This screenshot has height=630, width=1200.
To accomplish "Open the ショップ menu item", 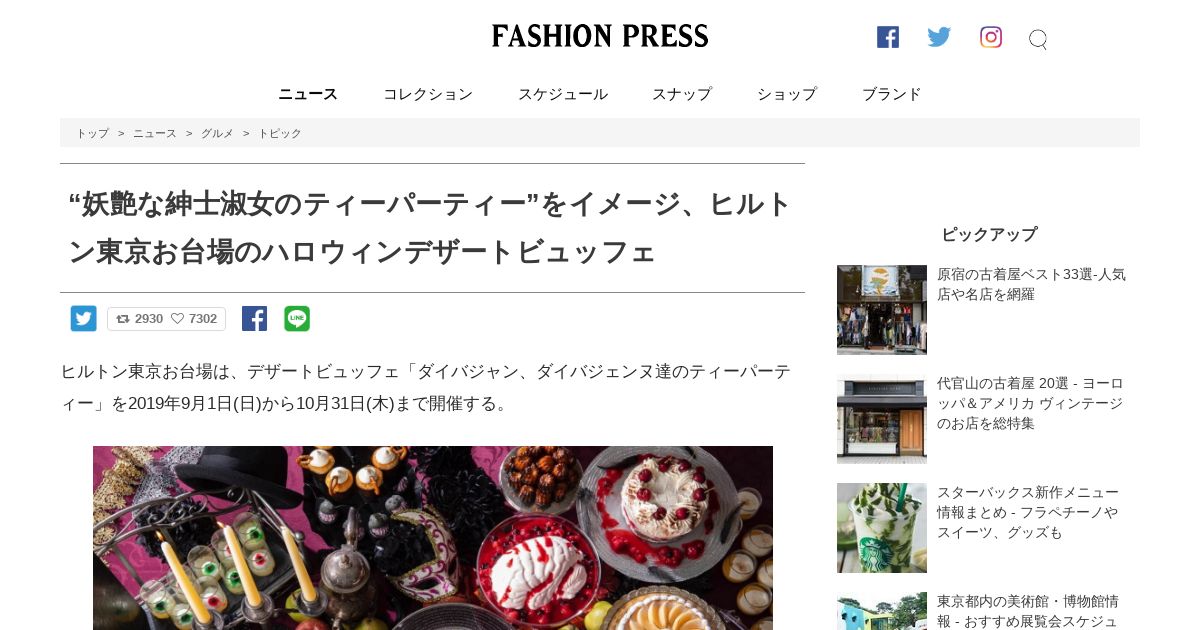I will 787,94.
